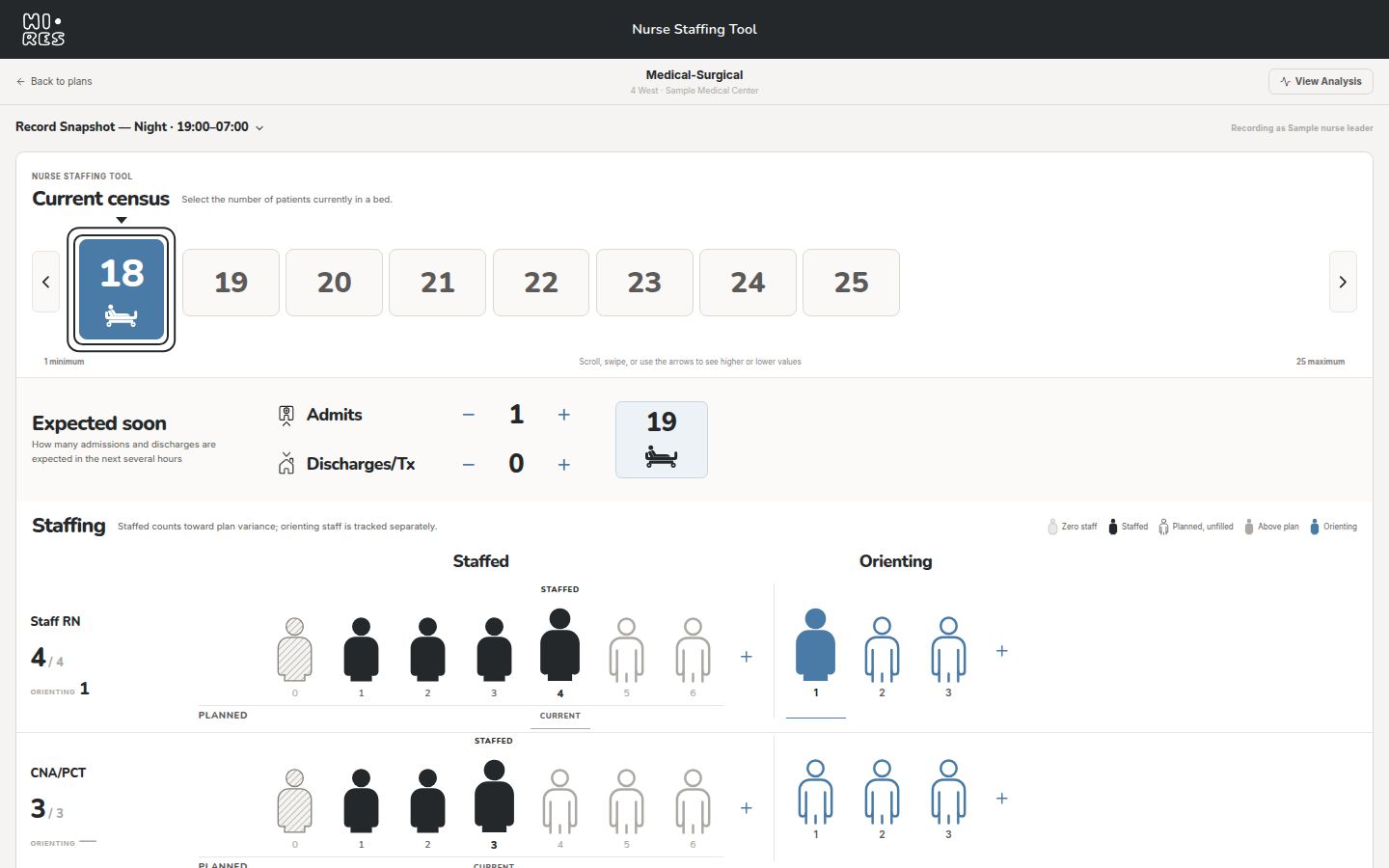Image resolution: width=1389 pixels, height=868 pixels.
Task: Select census 20 tile
Action: (334, 283)
